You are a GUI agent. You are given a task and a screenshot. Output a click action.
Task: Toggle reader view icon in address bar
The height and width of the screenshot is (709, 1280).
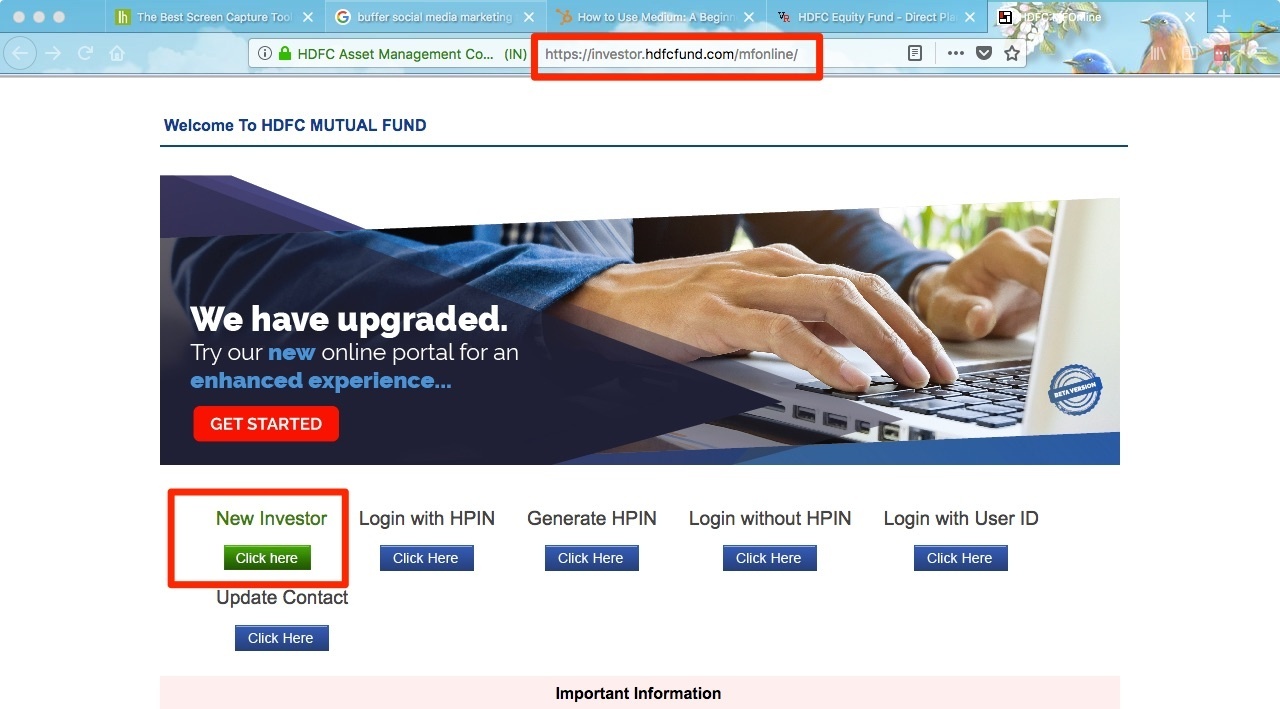(x=914, y=54)
